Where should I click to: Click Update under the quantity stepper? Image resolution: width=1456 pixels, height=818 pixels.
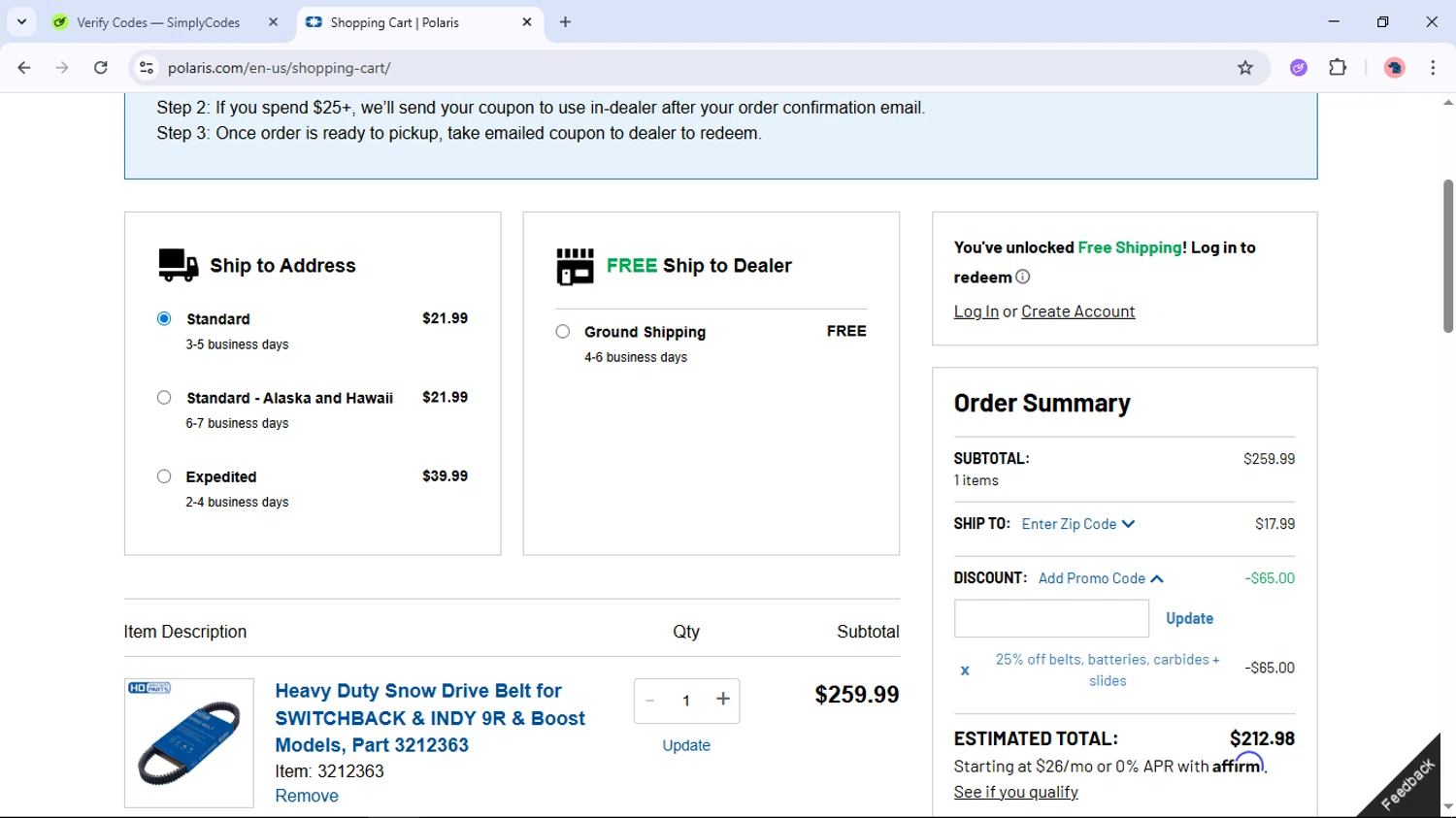coord(686,745)
